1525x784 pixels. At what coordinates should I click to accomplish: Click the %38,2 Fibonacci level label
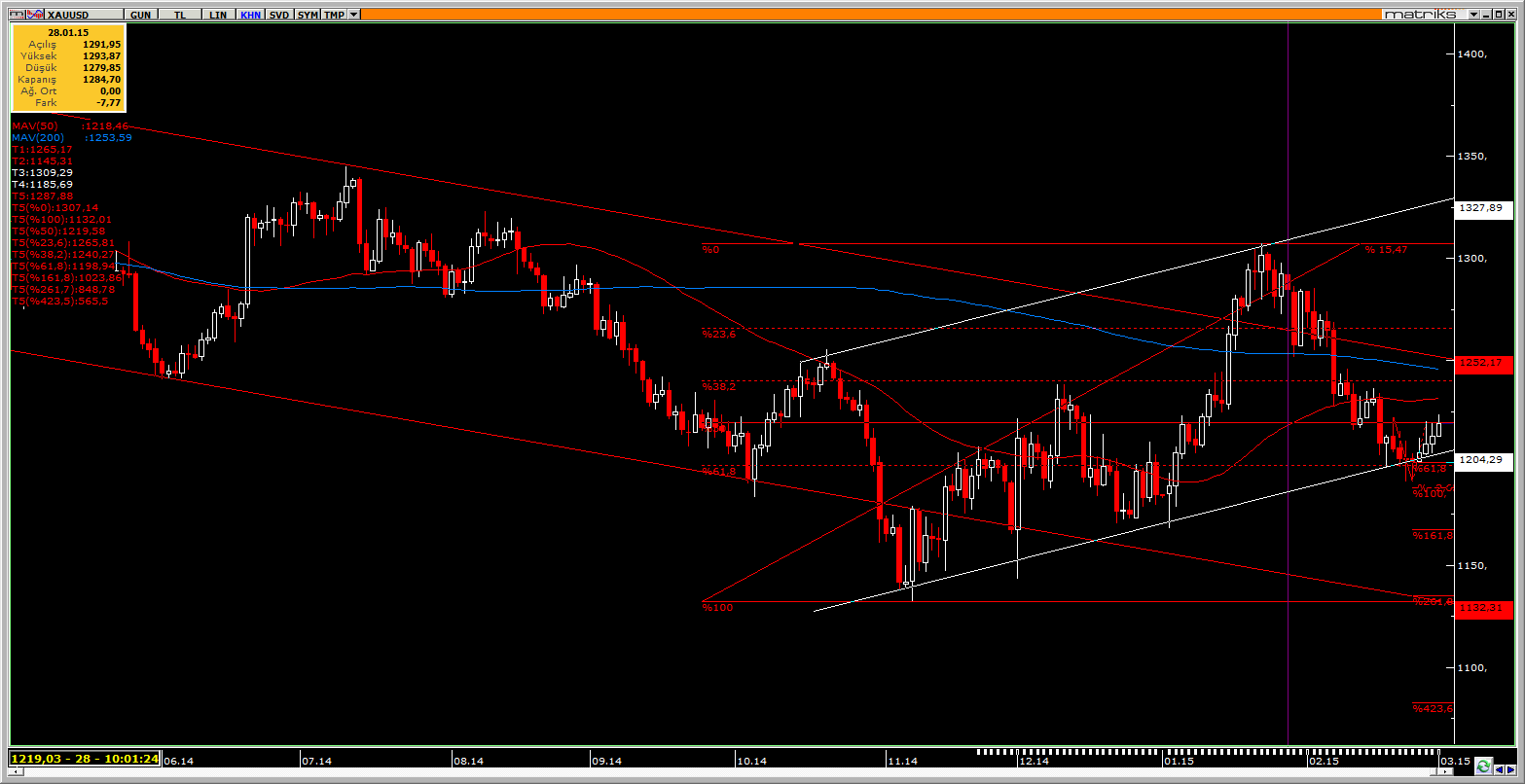point(719,386)
